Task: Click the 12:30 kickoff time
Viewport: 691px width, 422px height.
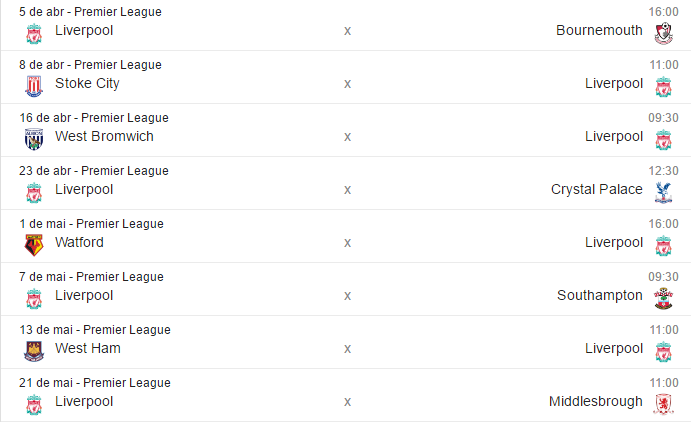Action: pyautogui.click(x=664, y=171)
